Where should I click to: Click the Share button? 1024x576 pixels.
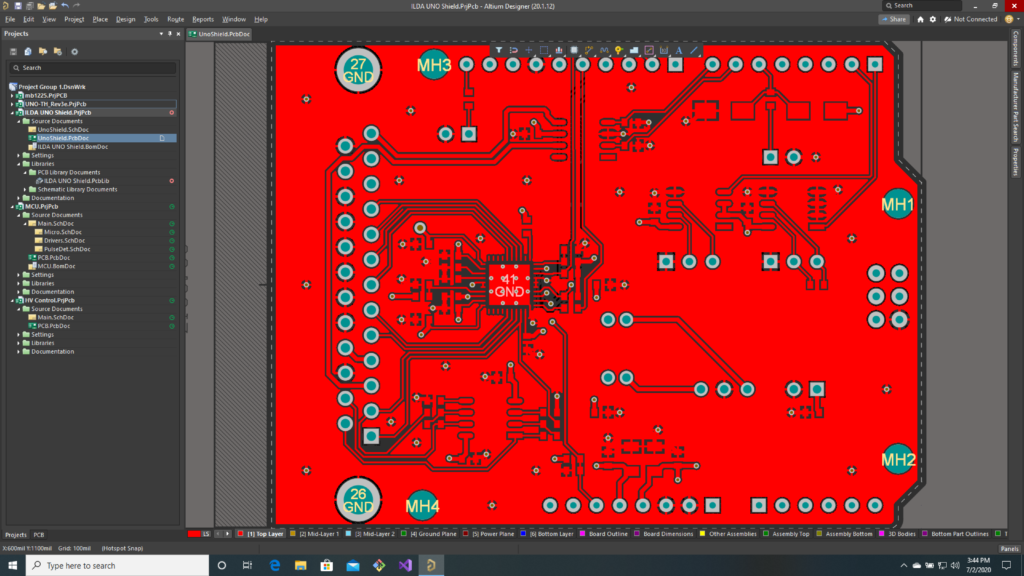point(893,19)
